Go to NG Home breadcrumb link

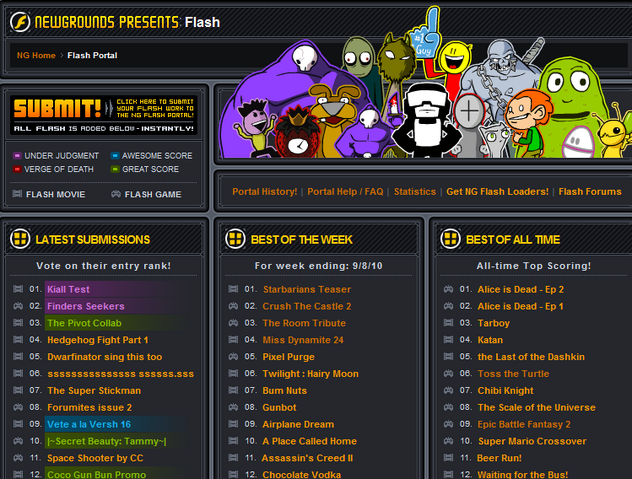click(x=36, y=55)
